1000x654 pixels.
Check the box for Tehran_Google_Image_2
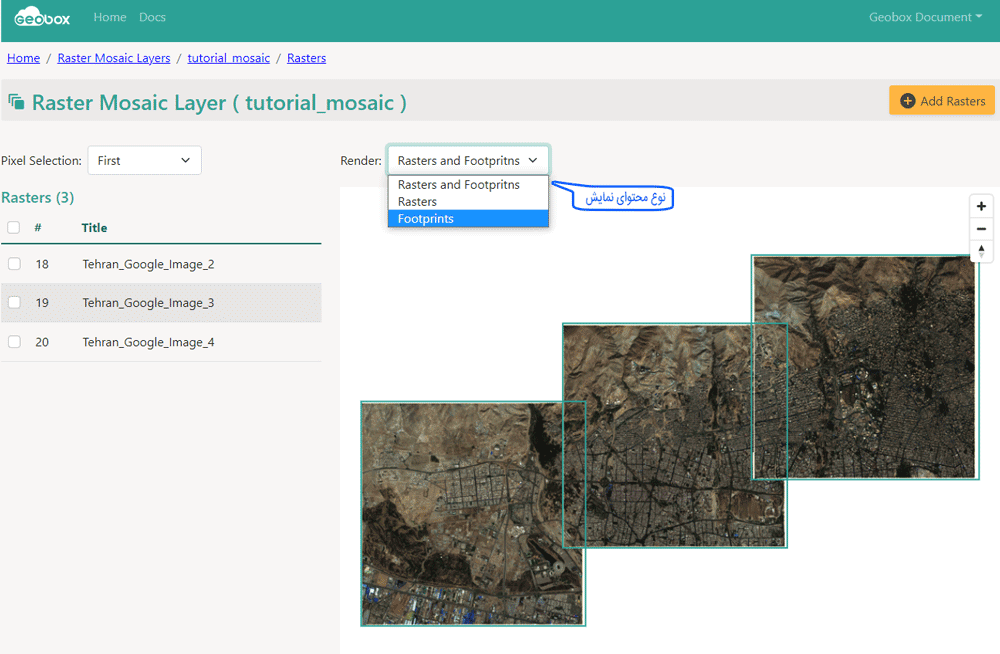14,264
